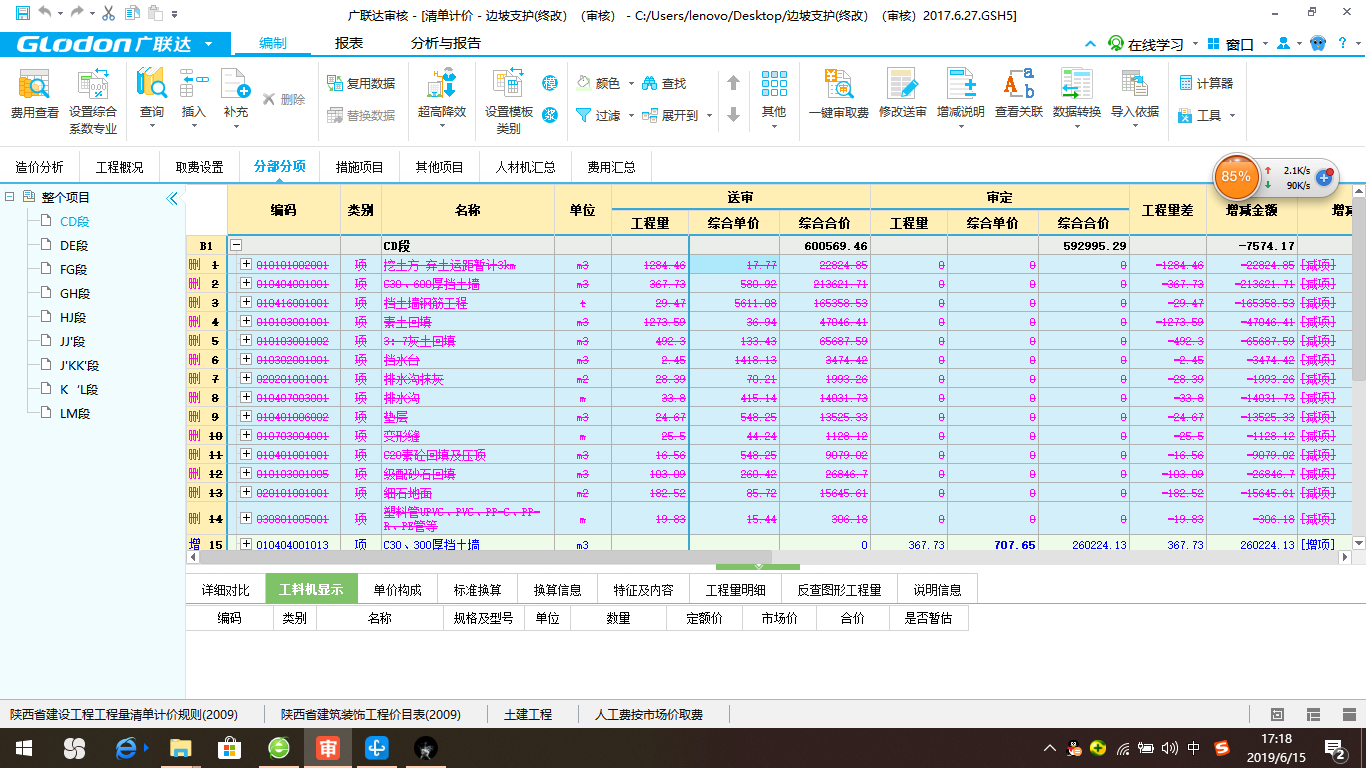Image resolution: width=1366 pixels, height=768 pixels.
Task: Expand row 1 挖土方 item
Action: click(247, 265)
